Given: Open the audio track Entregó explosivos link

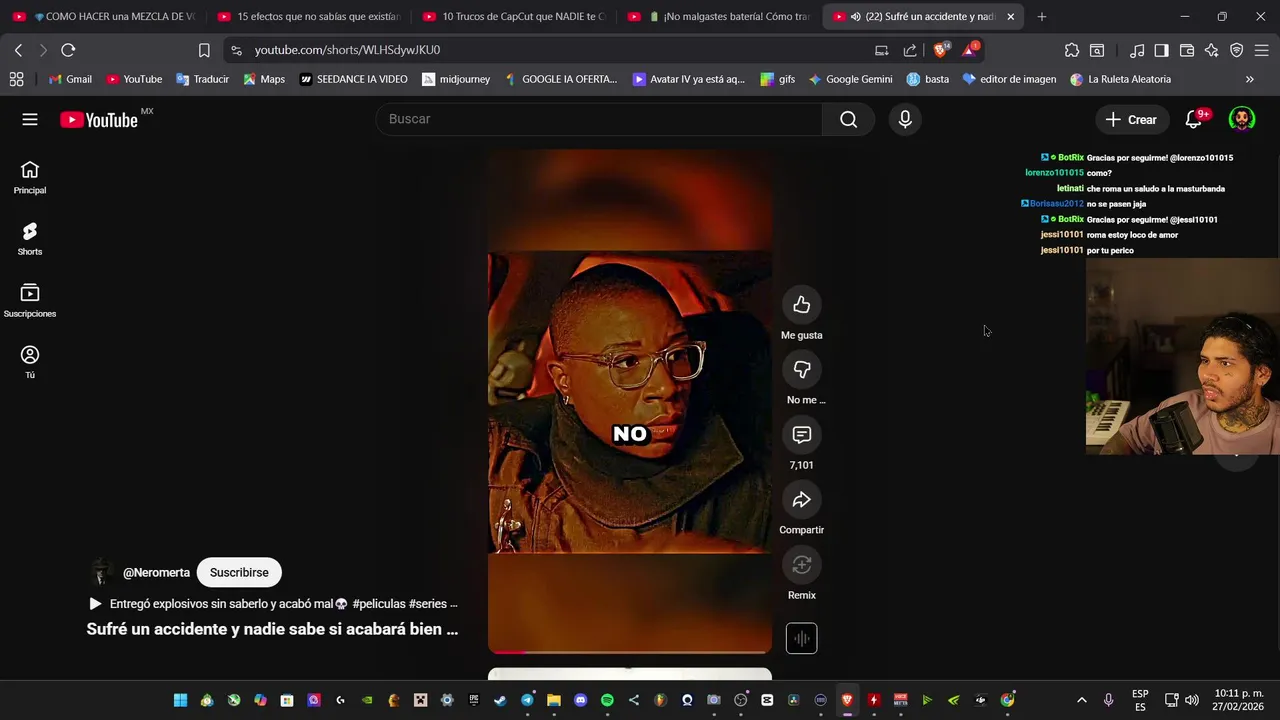Looking at the screenshot, I should click(x=273, y=604).
